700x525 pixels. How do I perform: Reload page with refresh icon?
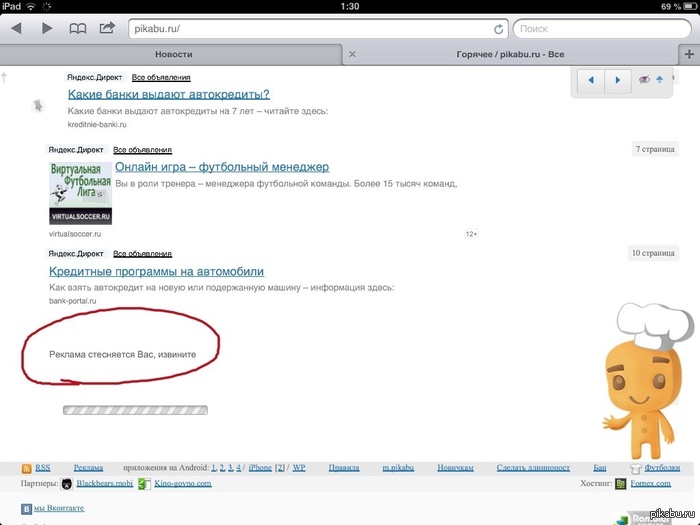pyautogui.click(x=499, y=29)
